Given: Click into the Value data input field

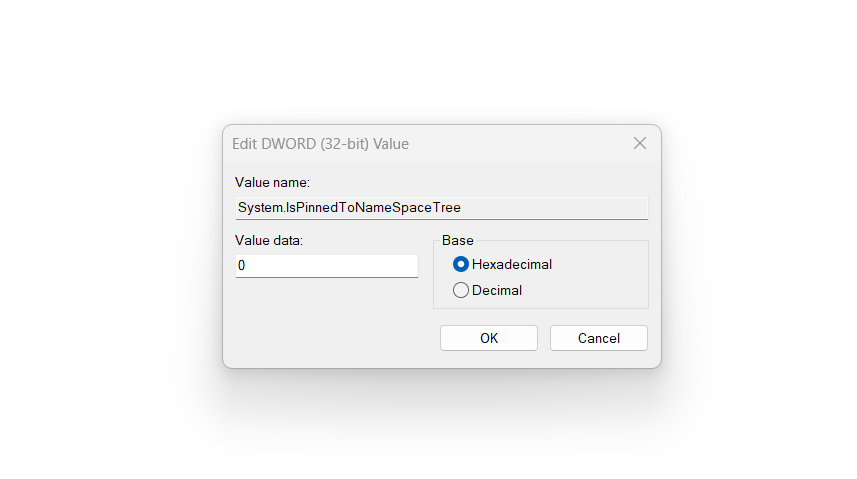Looking at the screenshot, I should [x=326, y=266].
